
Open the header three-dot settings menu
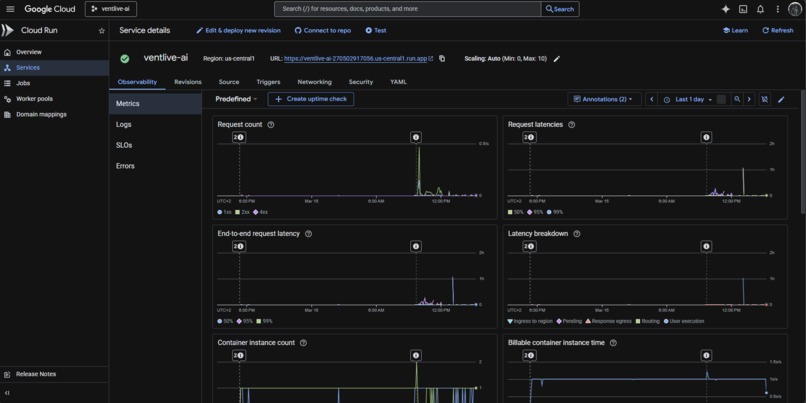point(778,9)
